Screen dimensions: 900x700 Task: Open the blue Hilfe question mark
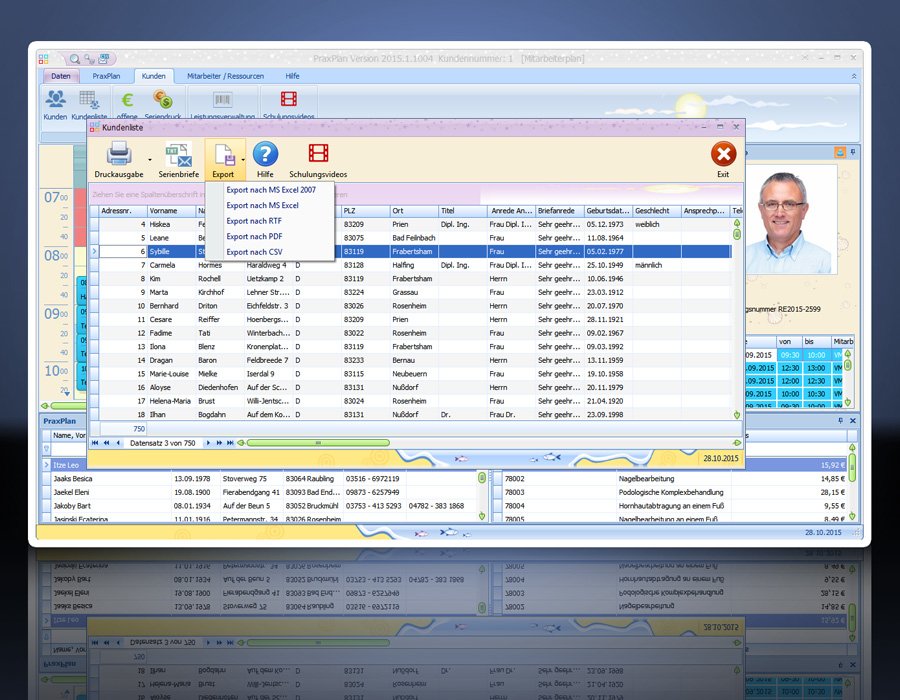click(265, 154)
